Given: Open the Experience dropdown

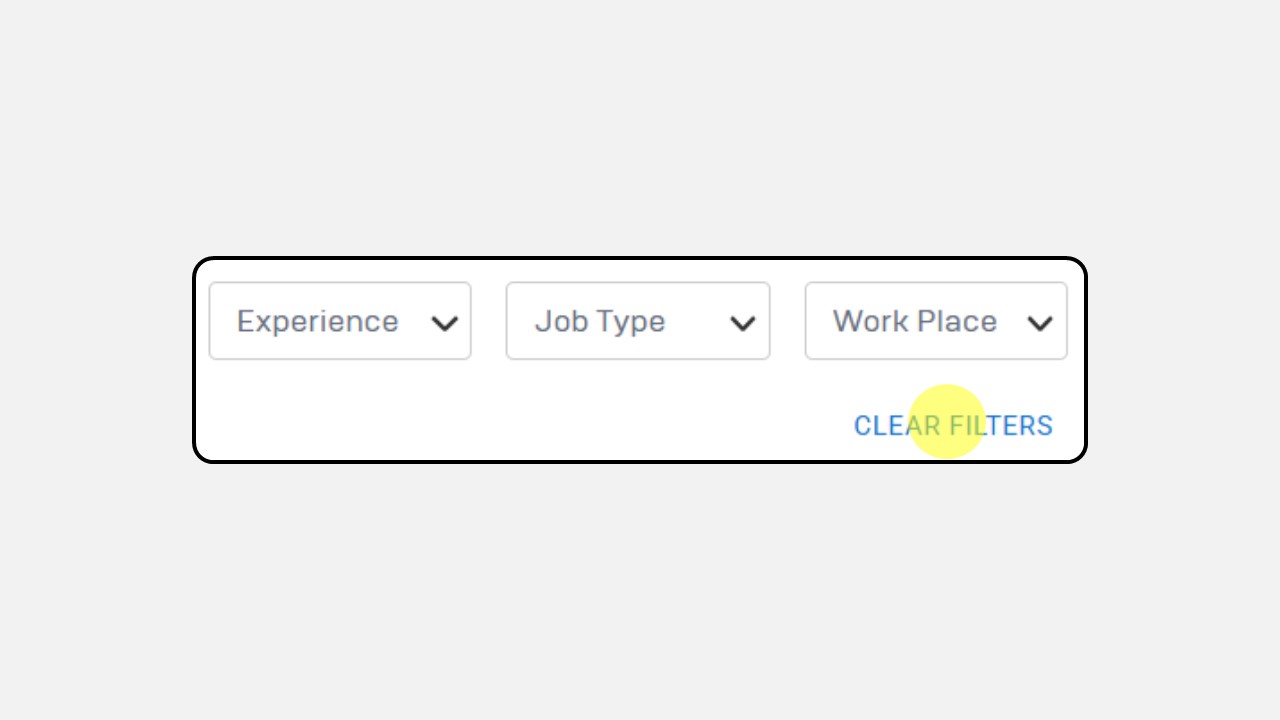Looking at the screenshot, I should [340, 321].
